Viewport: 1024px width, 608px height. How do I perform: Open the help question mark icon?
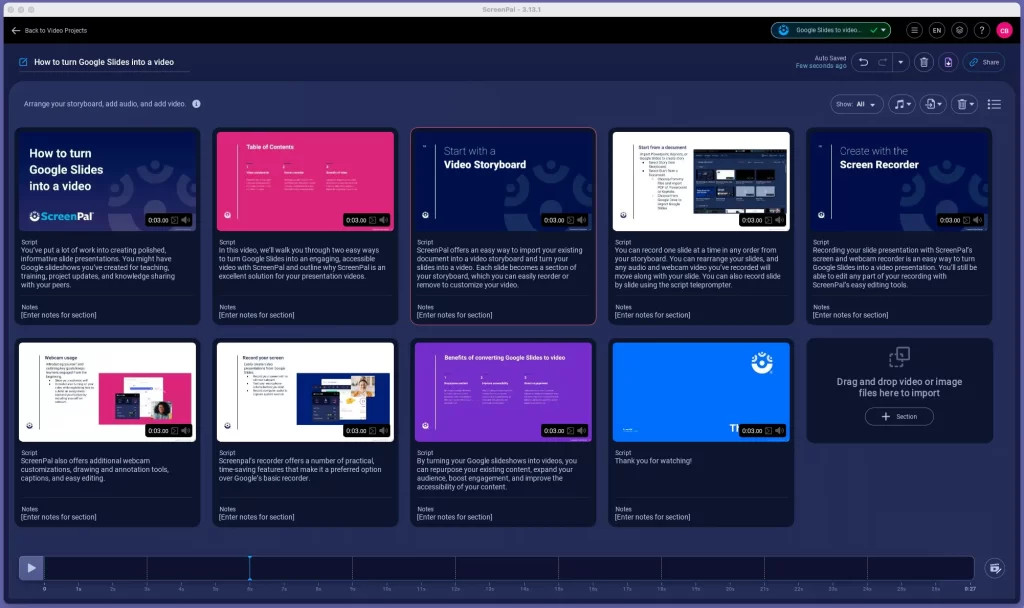[982, 30]
